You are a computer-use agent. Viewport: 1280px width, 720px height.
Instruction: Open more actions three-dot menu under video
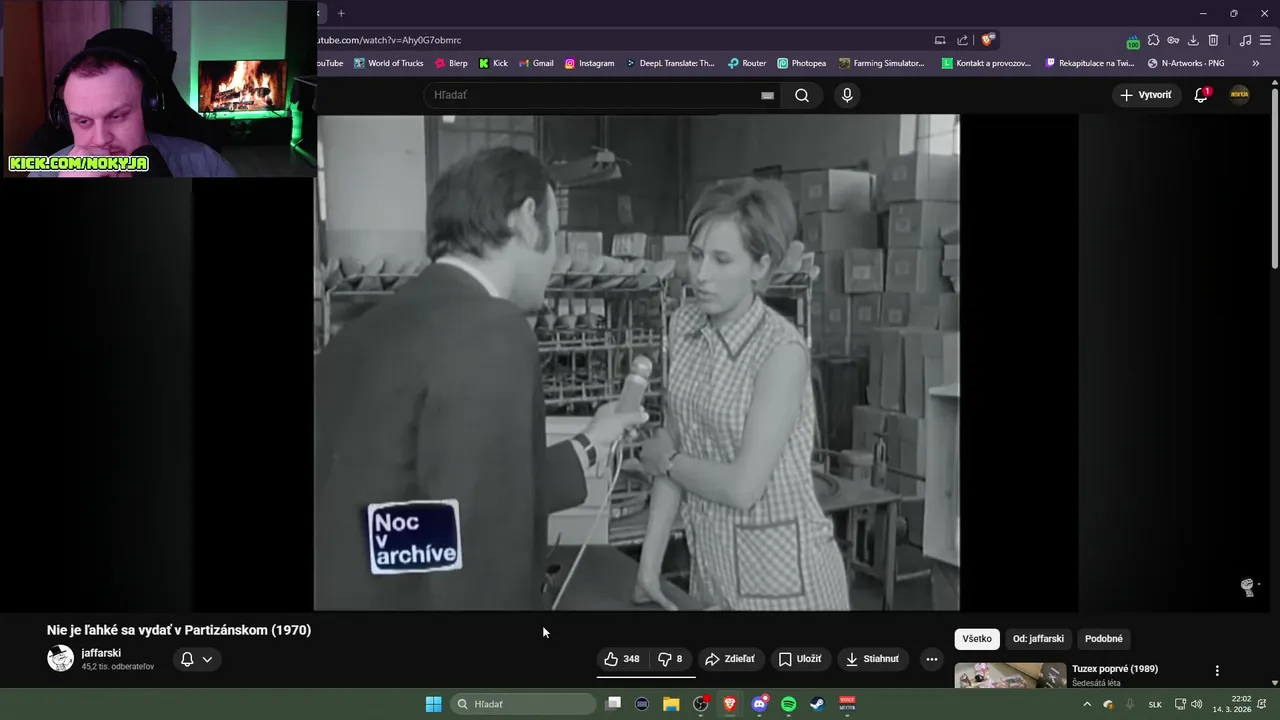coord(931,659)
